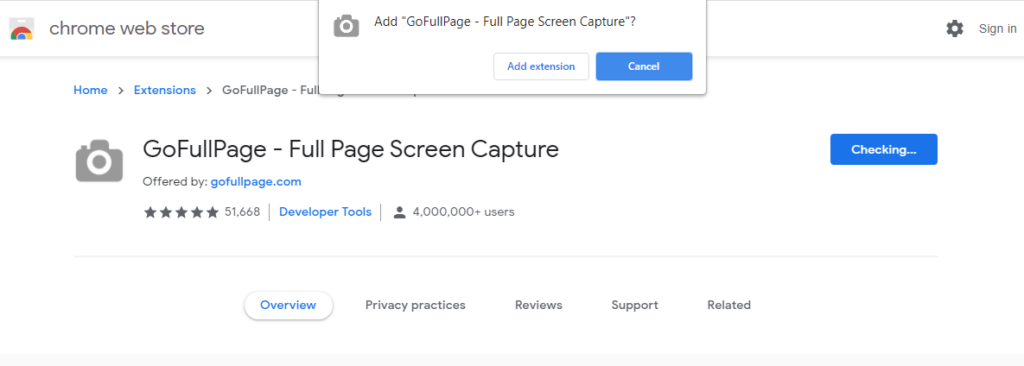Click the camera icon in the Add dialog

click(x=346, y=26)
